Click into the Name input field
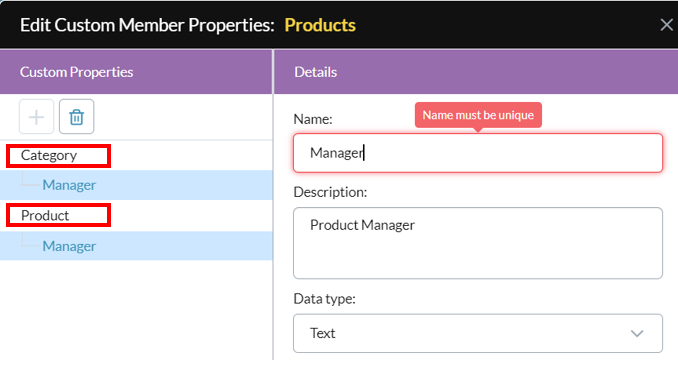 478,153
